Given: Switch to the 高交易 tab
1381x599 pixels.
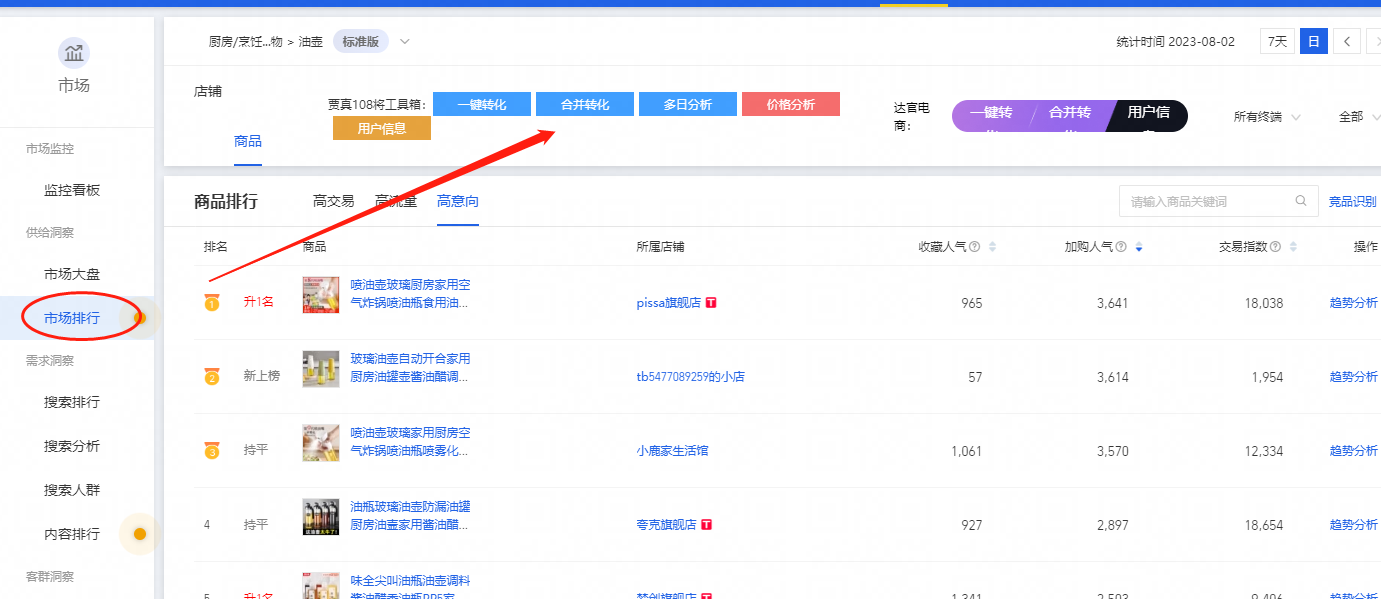Looking at the screenshot, I should [333, 201].
